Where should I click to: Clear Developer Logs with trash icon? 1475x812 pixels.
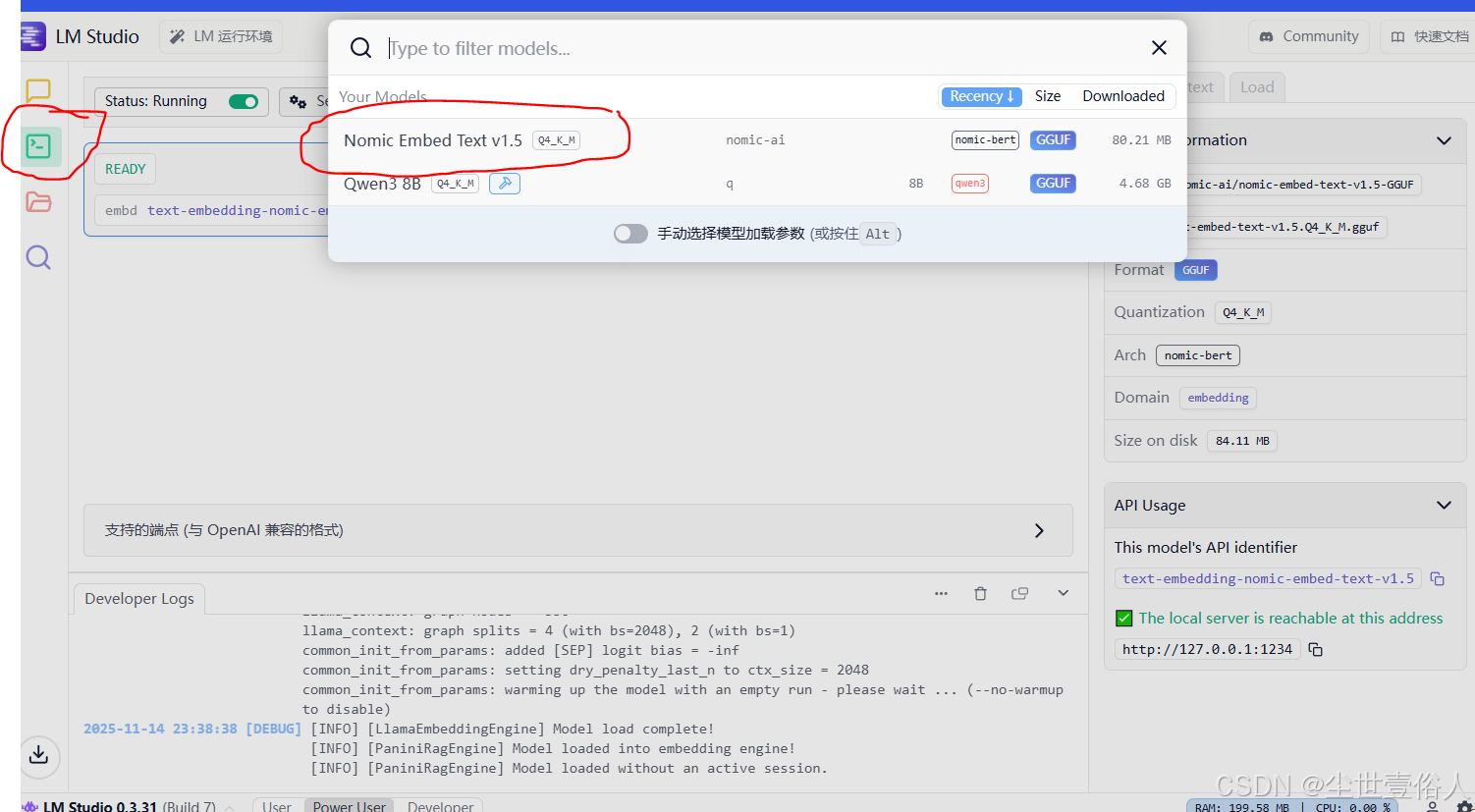[x=980, y=593]
